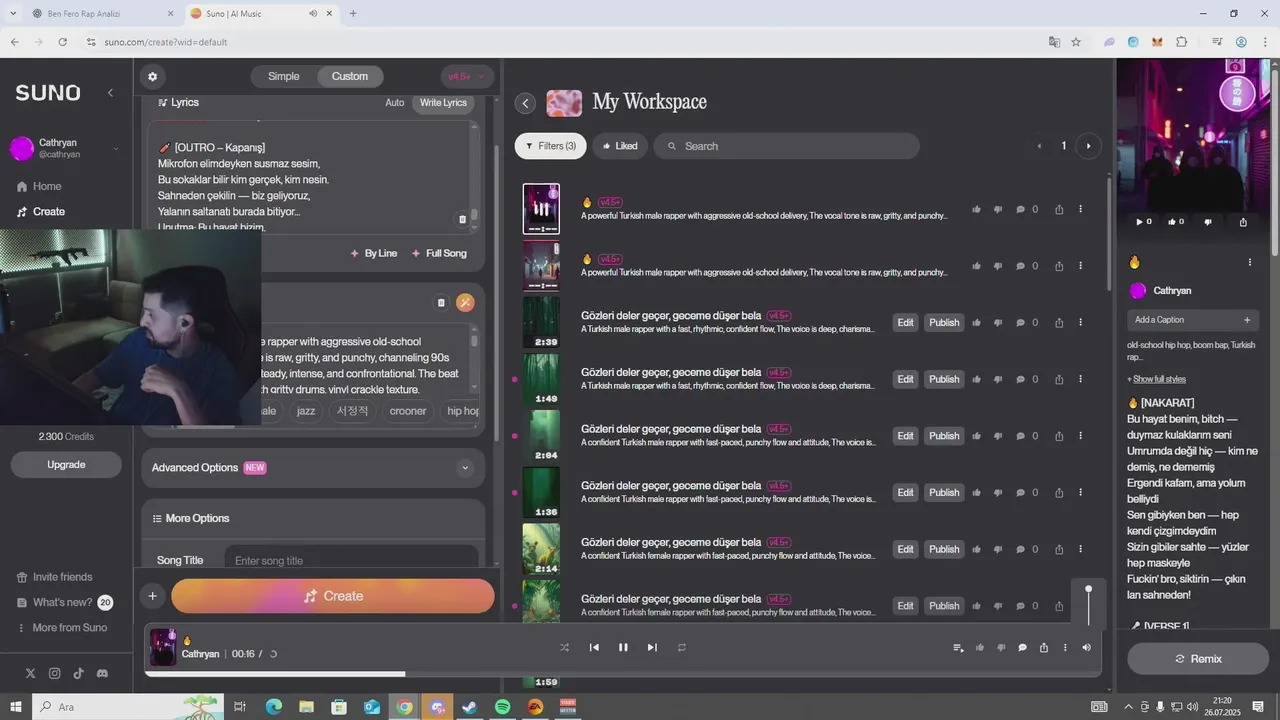Delete the lyrics with the trash icon
The image size is (1280, 720).
coord(462,219)
